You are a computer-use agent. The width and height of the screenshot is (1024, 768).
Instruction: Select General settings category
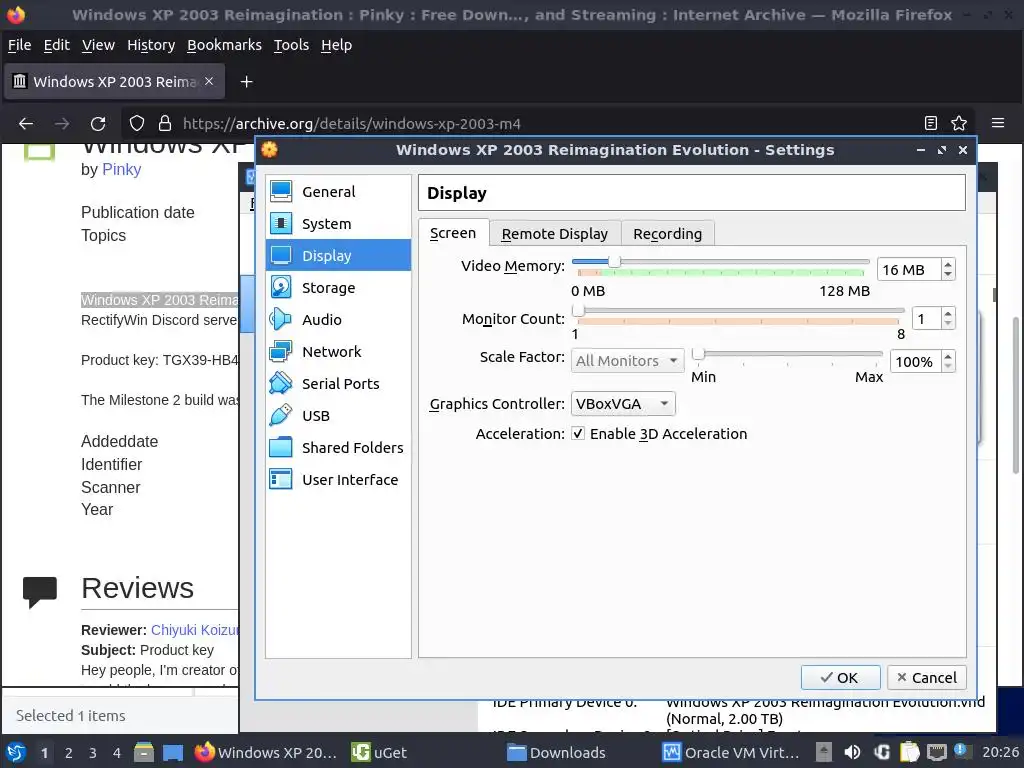(338, 191)
